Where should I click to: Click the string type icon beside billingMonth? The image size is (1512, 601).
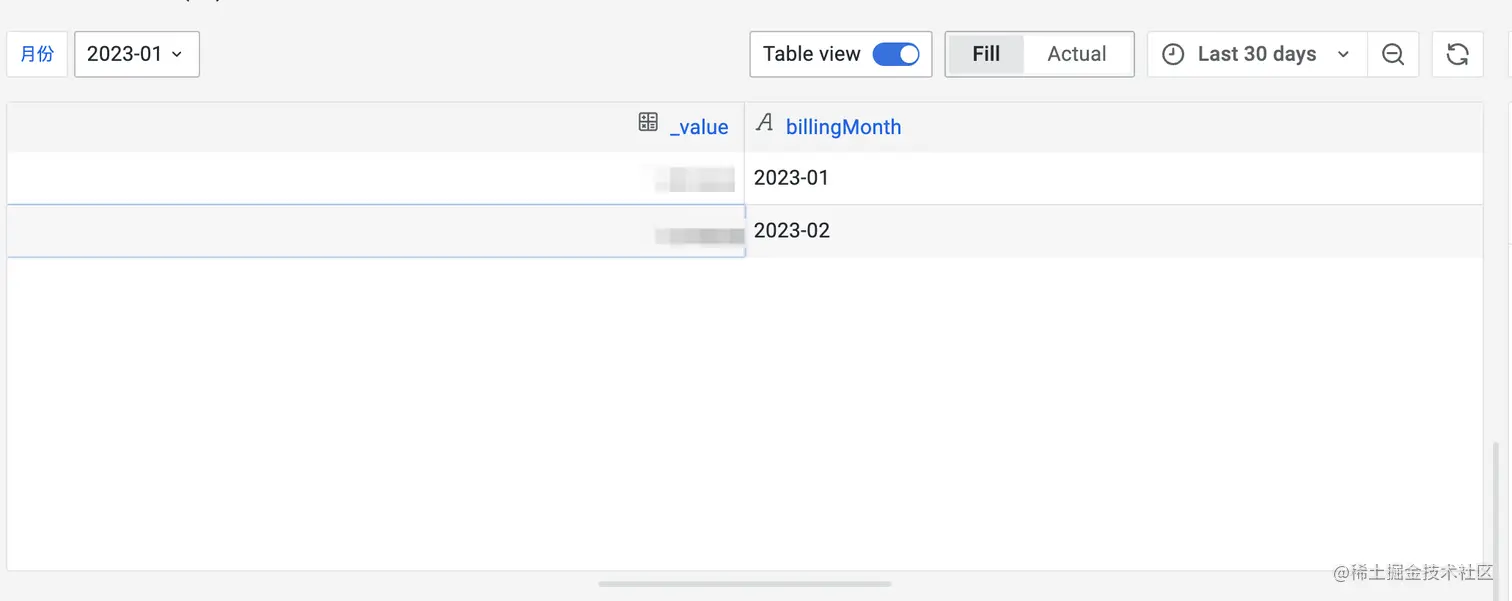pyautogui.click(x=765, y=124)
